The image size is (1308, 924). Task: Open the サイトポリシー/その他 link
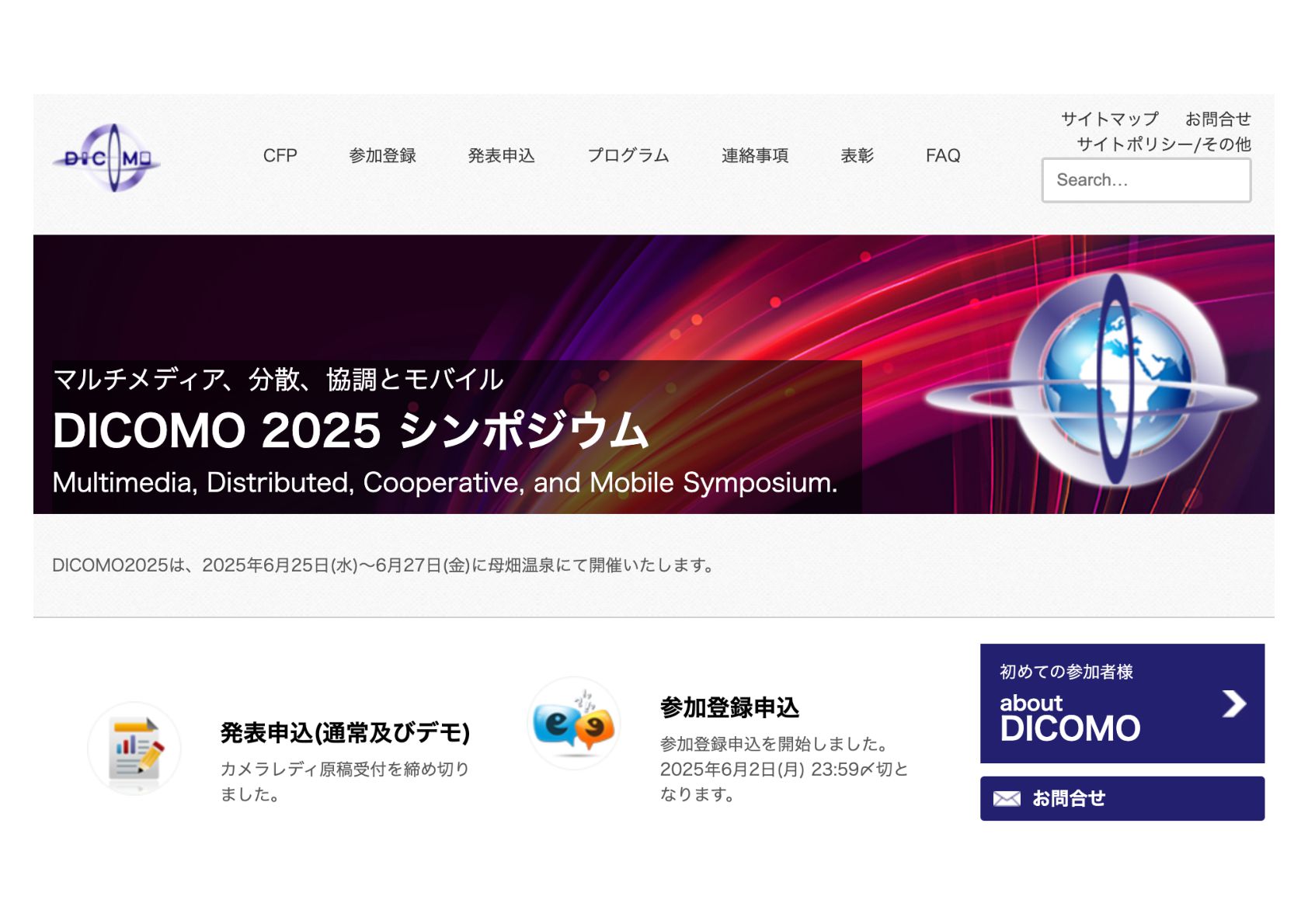1164,144
